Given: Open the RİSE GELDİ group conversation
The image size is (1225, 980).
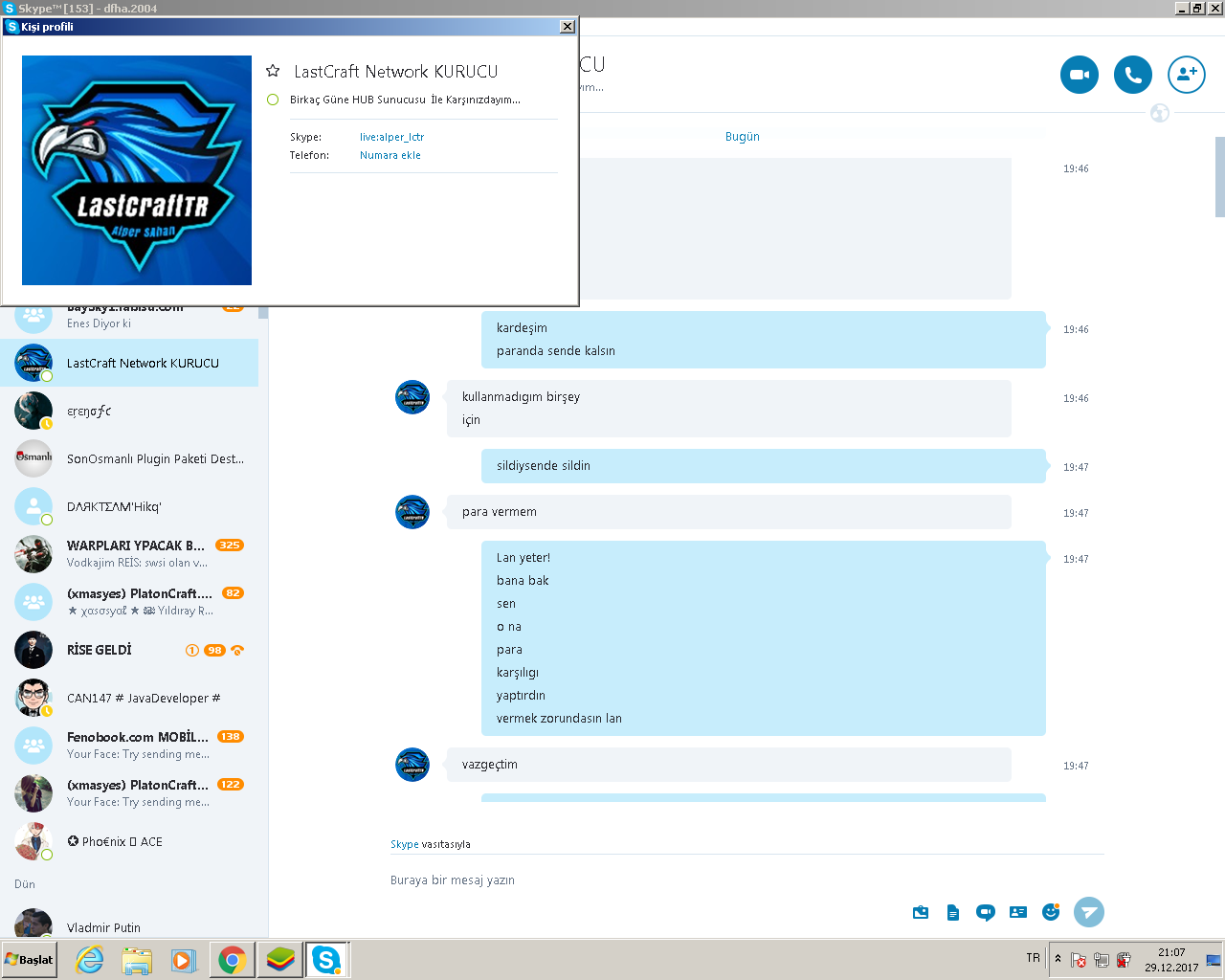Looking at the screenshot, I should [129, 650].
